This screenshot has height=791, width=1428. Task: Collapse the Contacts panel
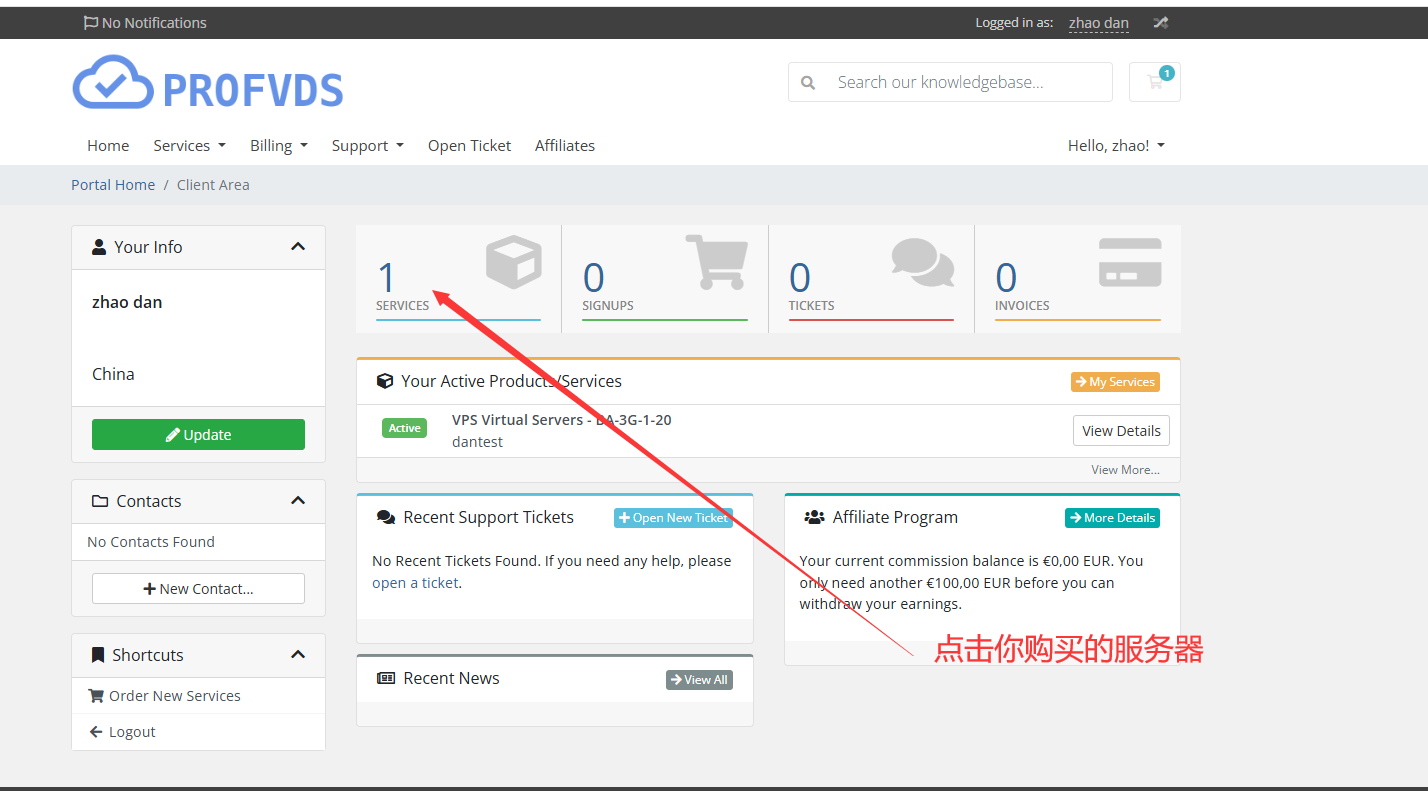click(x=297, y=500)
